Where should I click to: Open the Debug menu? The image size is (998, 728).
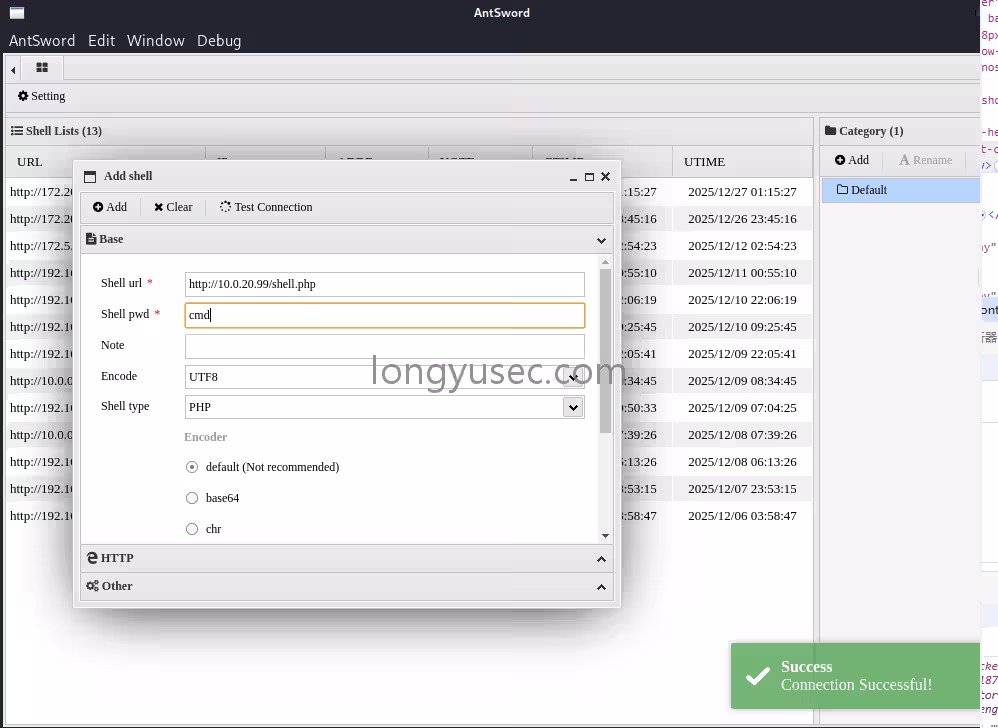tap(219, 41)
